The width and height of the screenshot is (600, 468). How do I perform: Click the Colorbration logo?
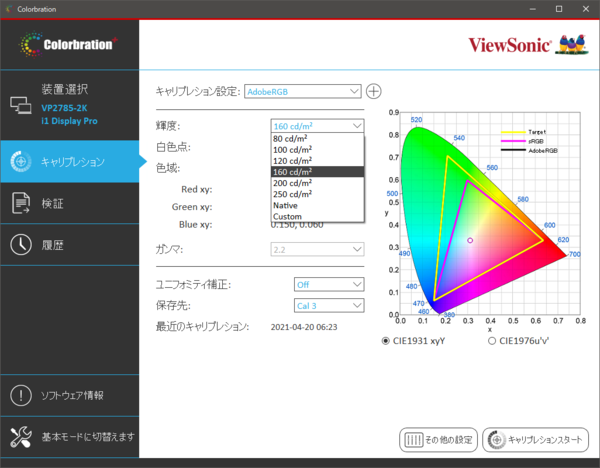(69, 44)
